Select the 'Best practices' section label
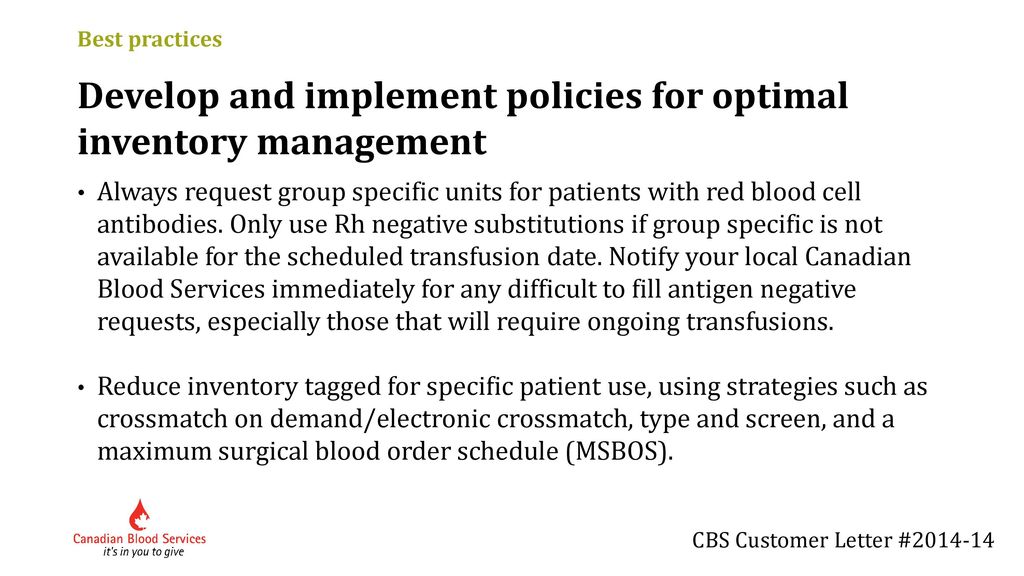This screenshot has height=576, width=1024. (x=150, y=39)
